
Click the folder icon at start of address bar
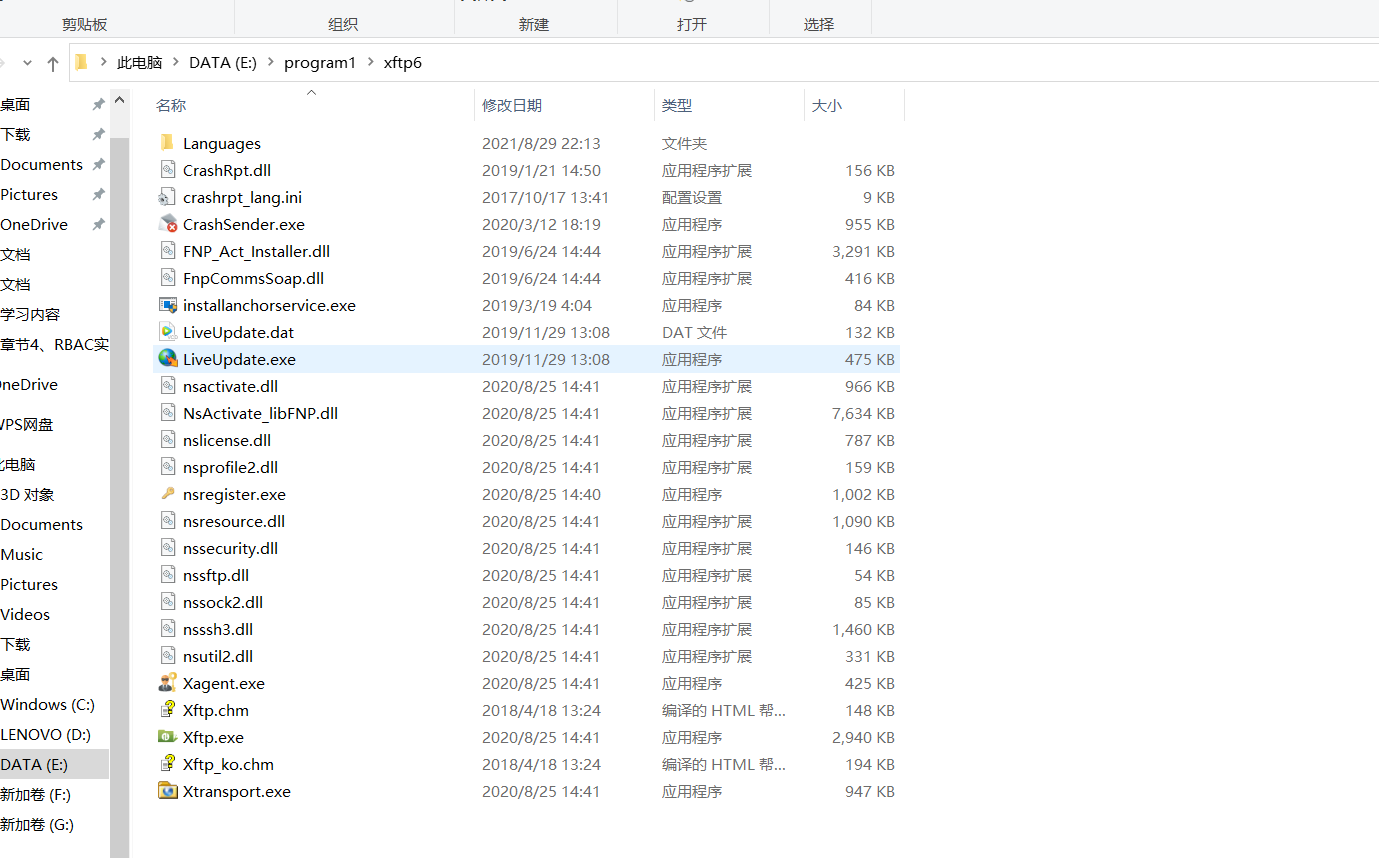tap(82, 62)
